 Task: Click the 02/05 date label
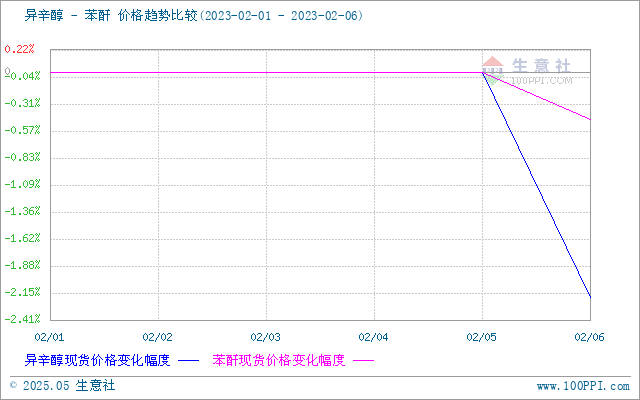click(482, 337)
